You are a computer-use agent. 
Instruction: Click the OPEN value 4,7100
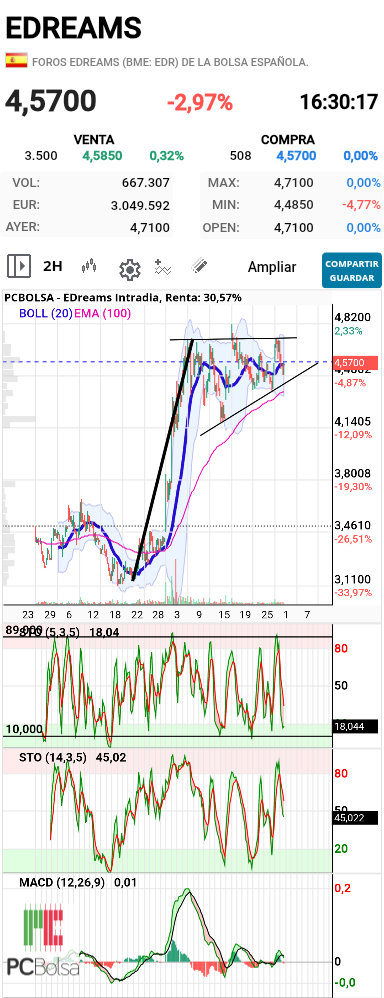coord(293,227)
